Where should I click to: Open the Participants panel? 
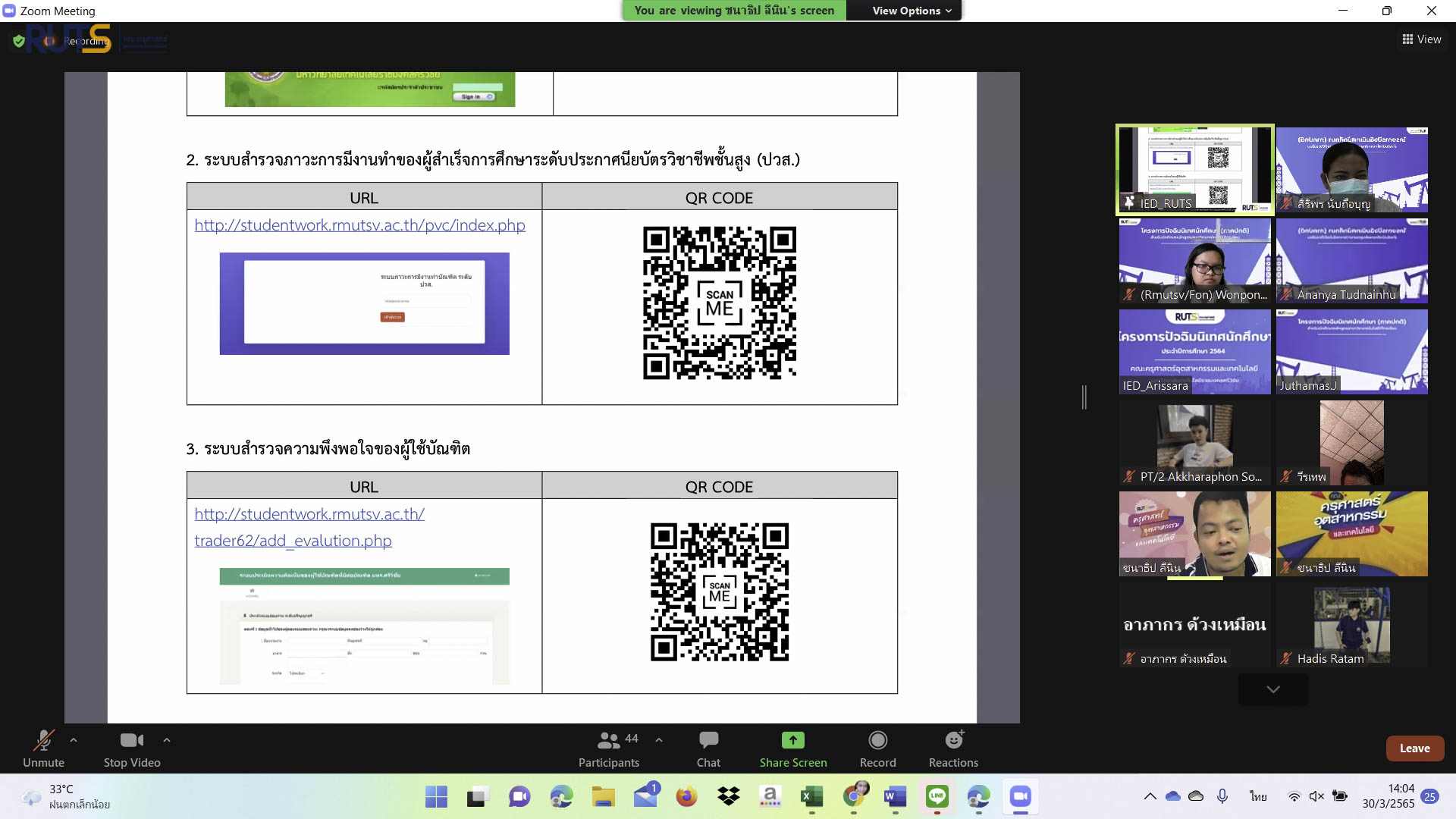(609, 748)
